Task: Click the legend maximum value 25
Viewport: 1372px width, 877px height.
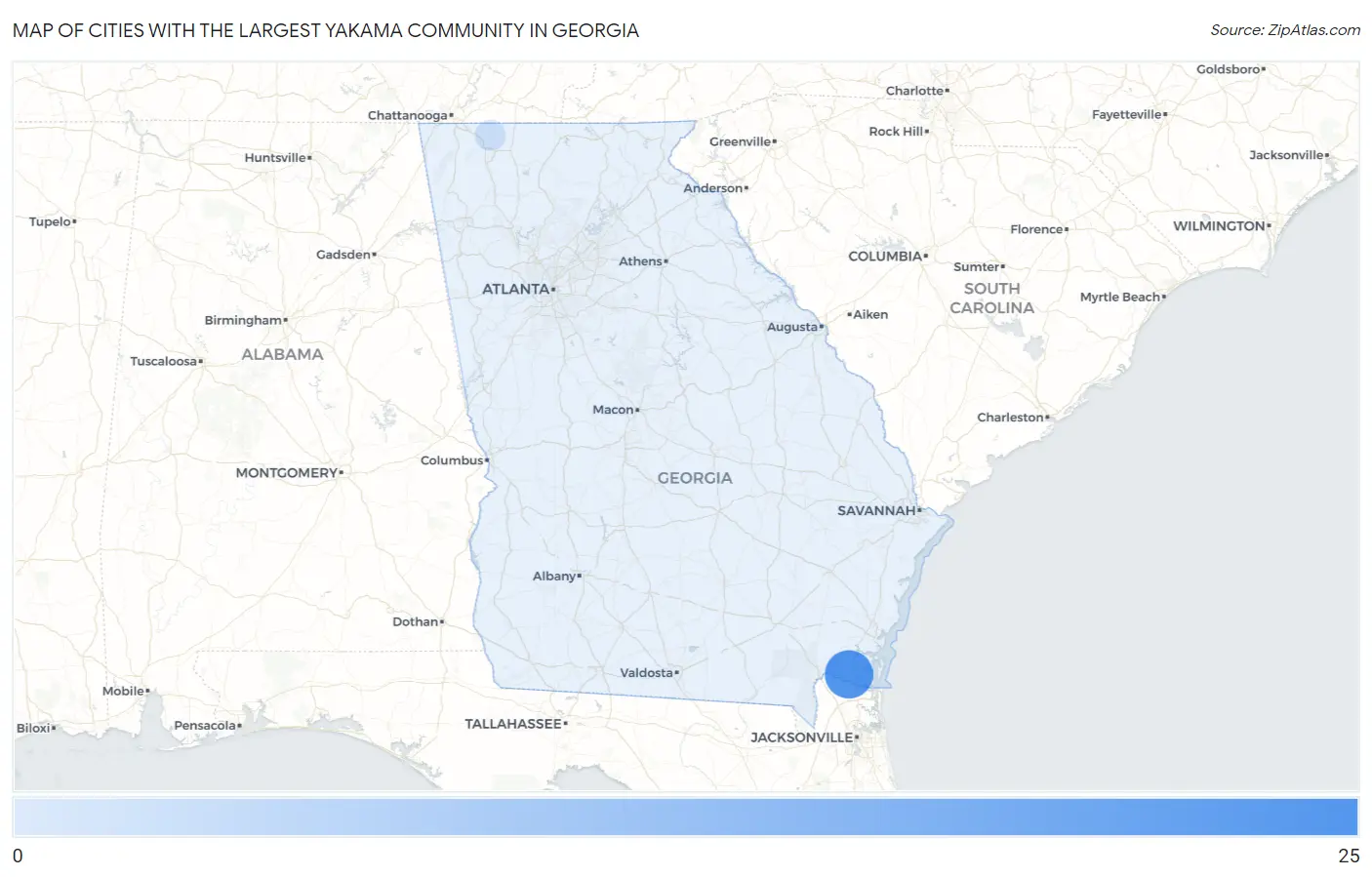Action: click(1349, 857)
